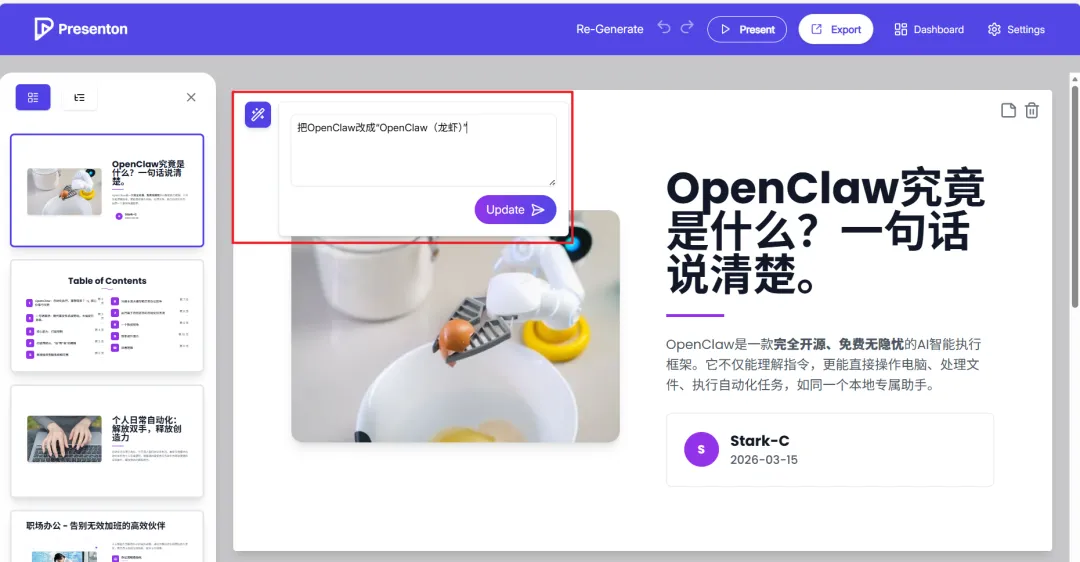
Task: Click the Update button
Action: pos(515,209)
